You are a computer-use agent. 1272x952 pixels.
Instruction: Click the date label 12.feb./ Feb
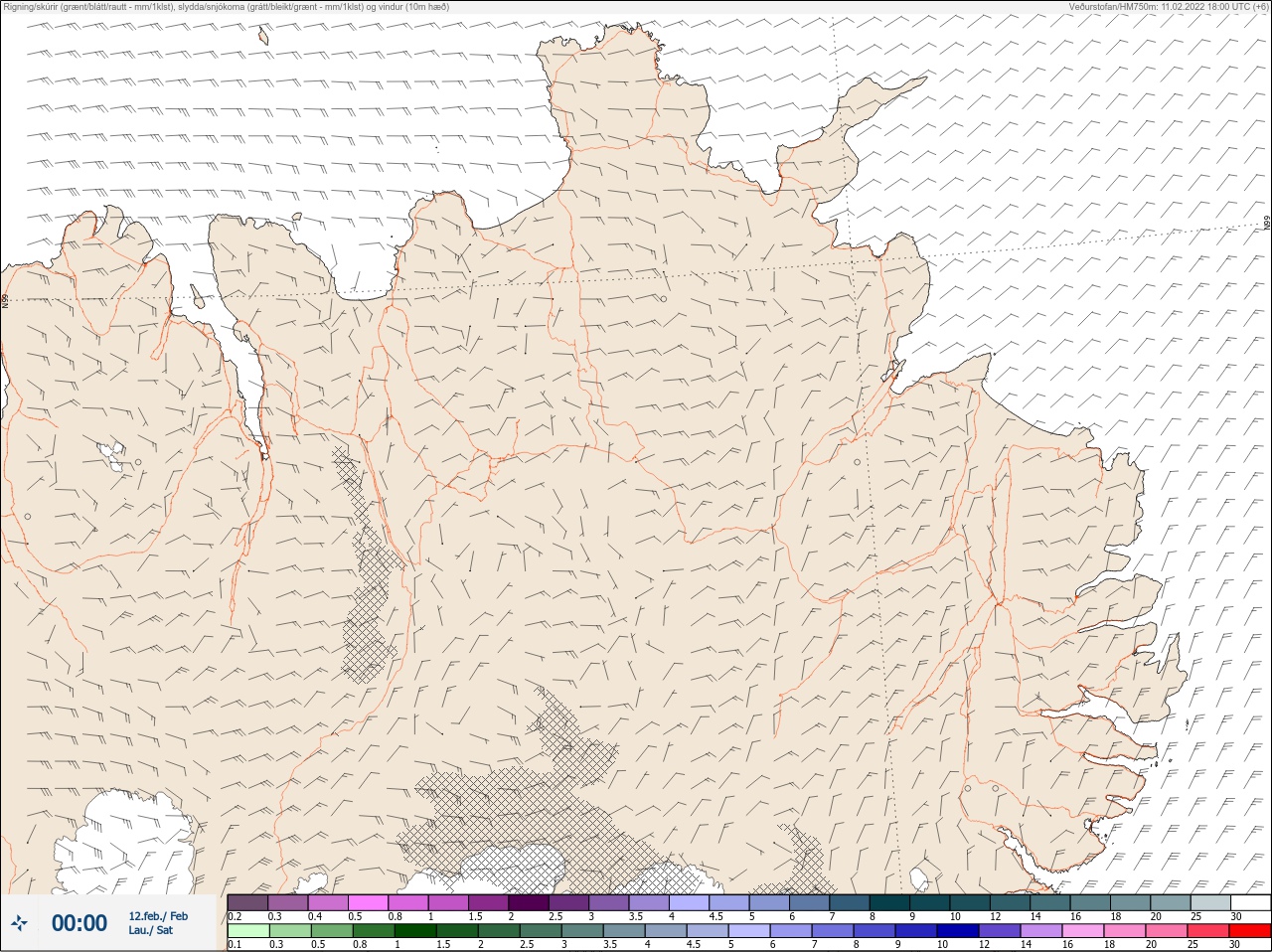[158, 916]
